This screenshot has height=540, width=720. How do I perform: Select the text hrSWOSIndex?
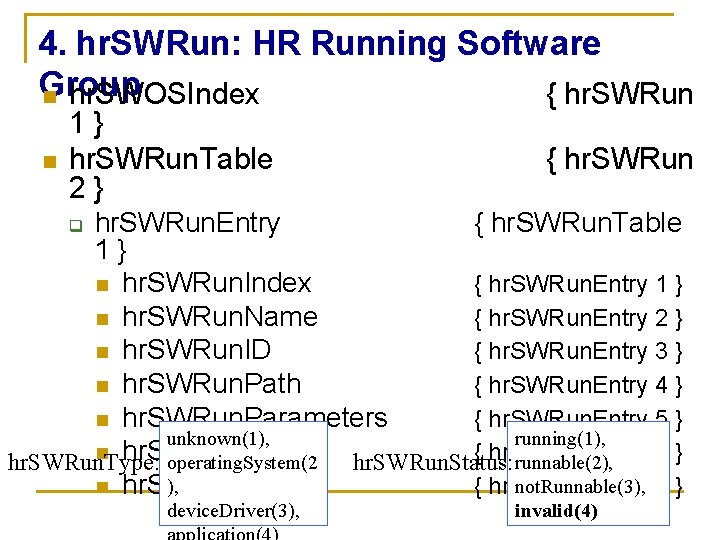pyautogui.click(x=164, y=94)
